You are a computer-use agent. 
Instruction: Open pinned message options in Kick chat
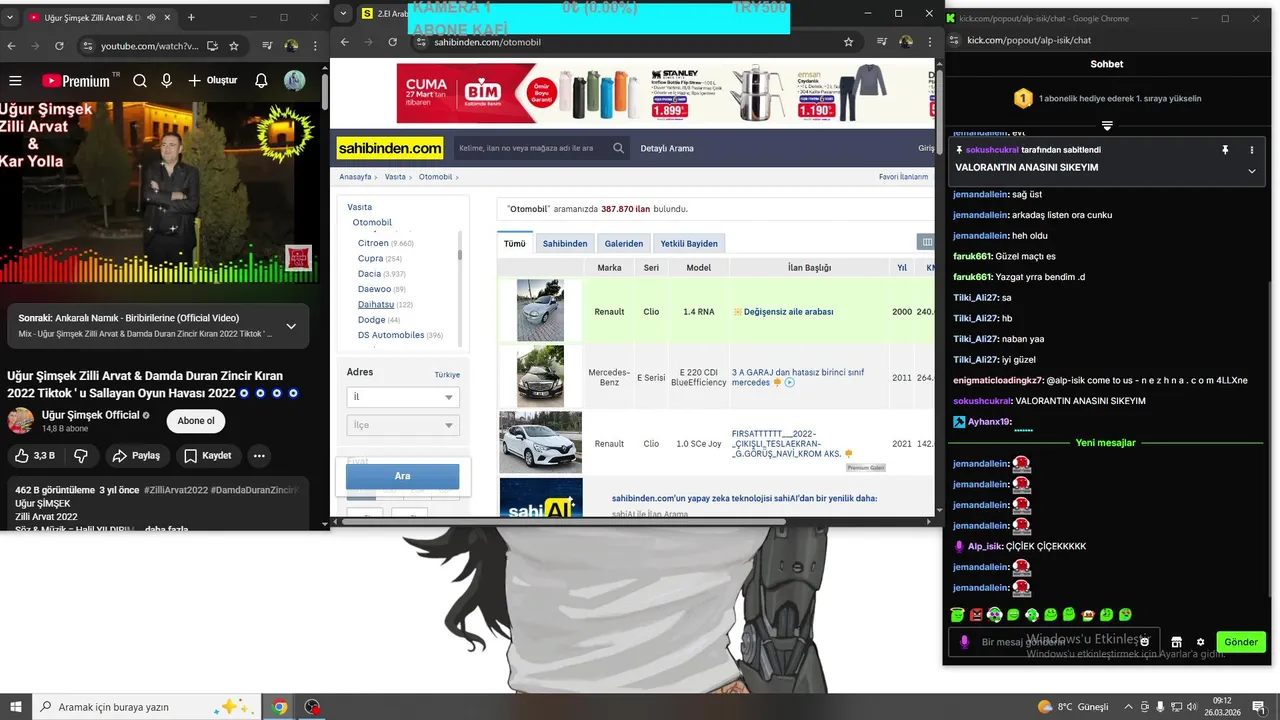click(x=1251, y=150)
